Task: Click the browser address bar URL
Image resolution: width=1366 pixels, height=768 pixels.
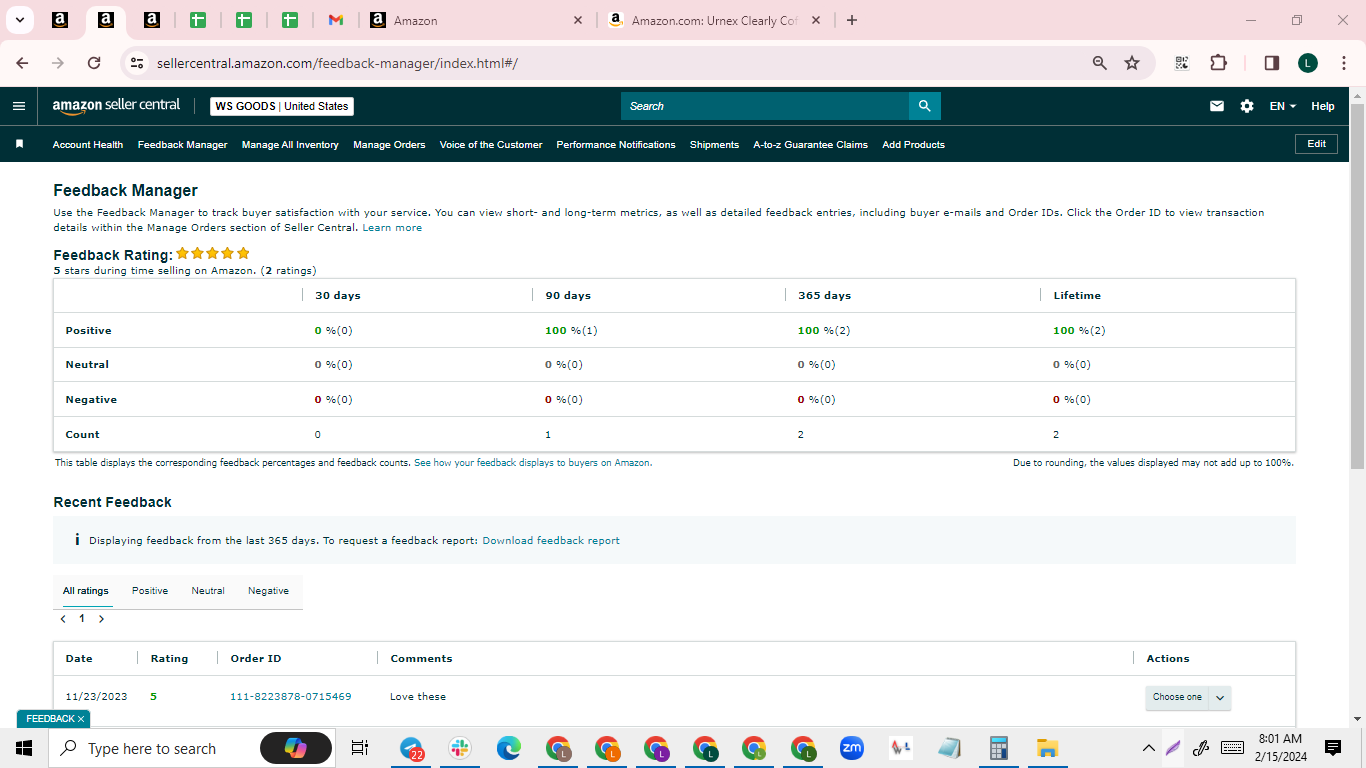Action: point(337,63)
